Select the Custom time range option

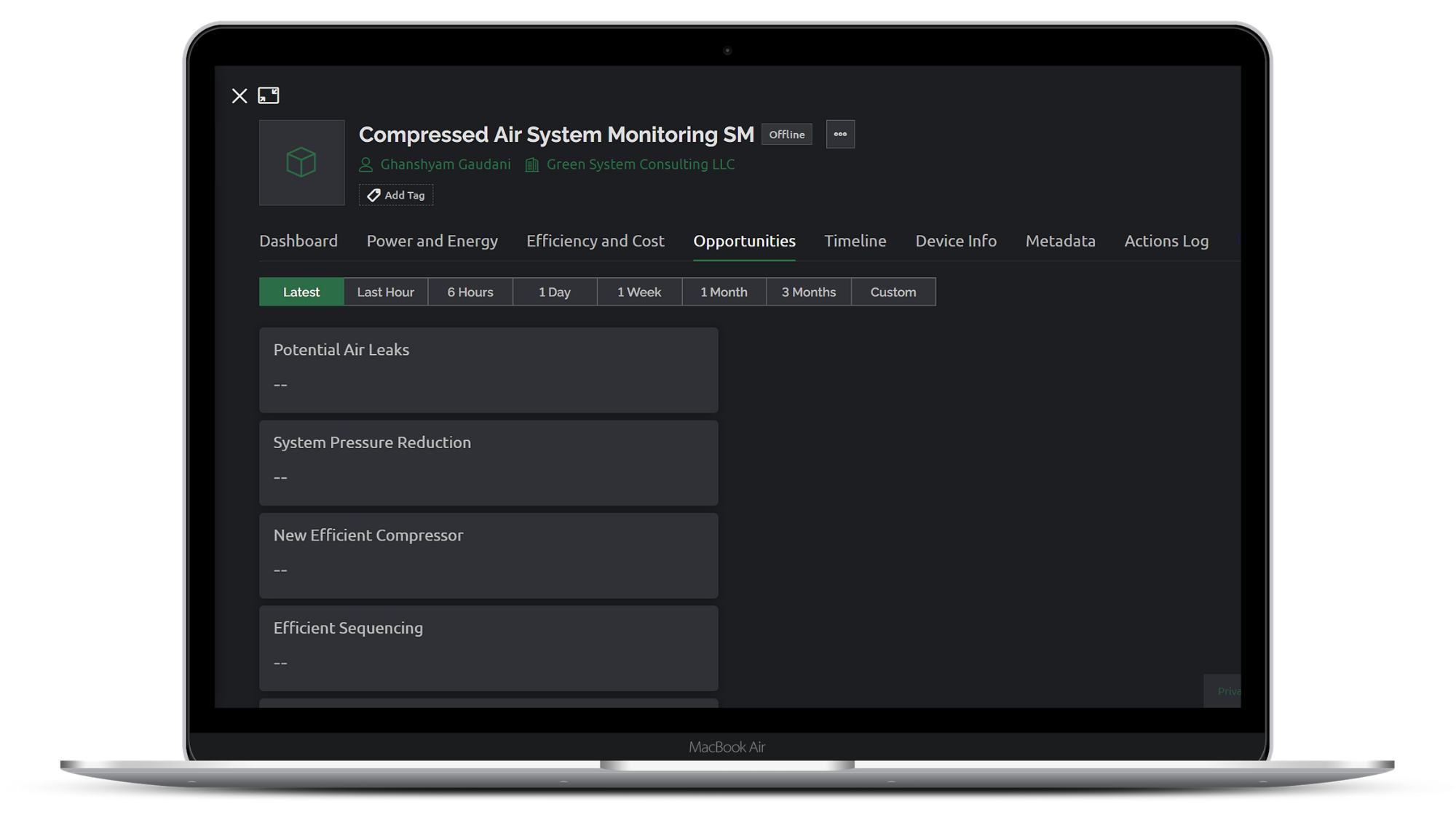click(893, 292)
